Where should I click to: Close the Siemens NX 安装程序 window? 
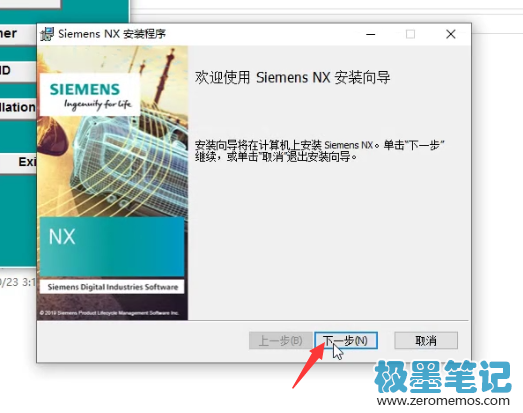451,34
